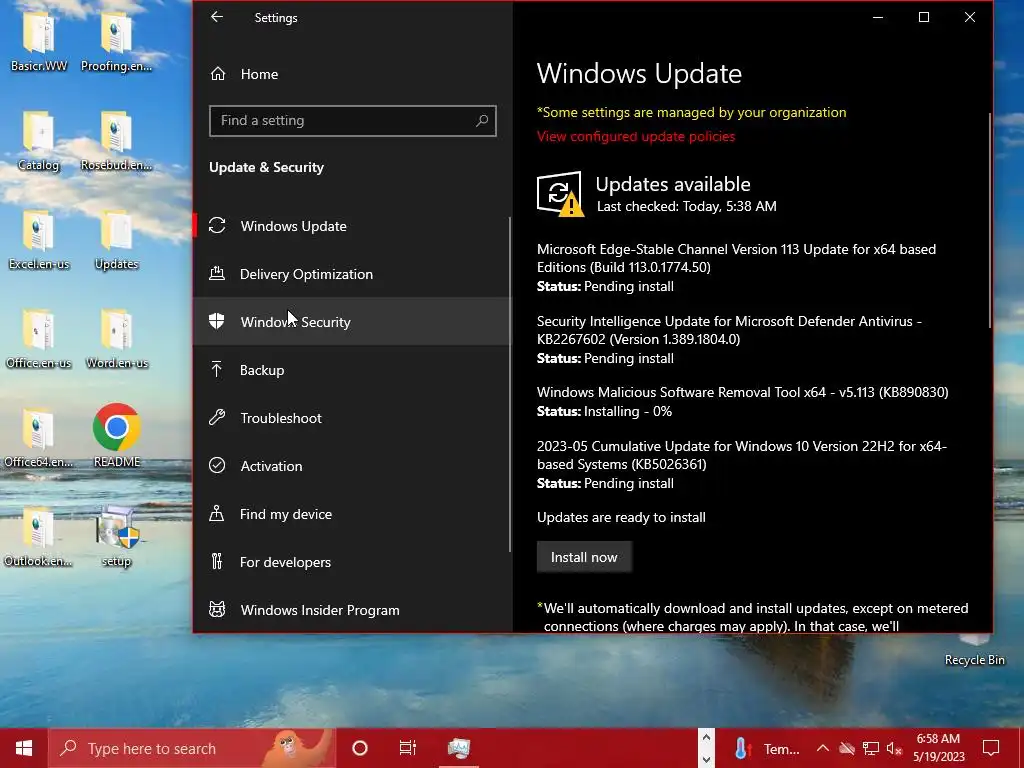
Task: Open Delivery Optimization settings
Action: click(x=353, y=274)
